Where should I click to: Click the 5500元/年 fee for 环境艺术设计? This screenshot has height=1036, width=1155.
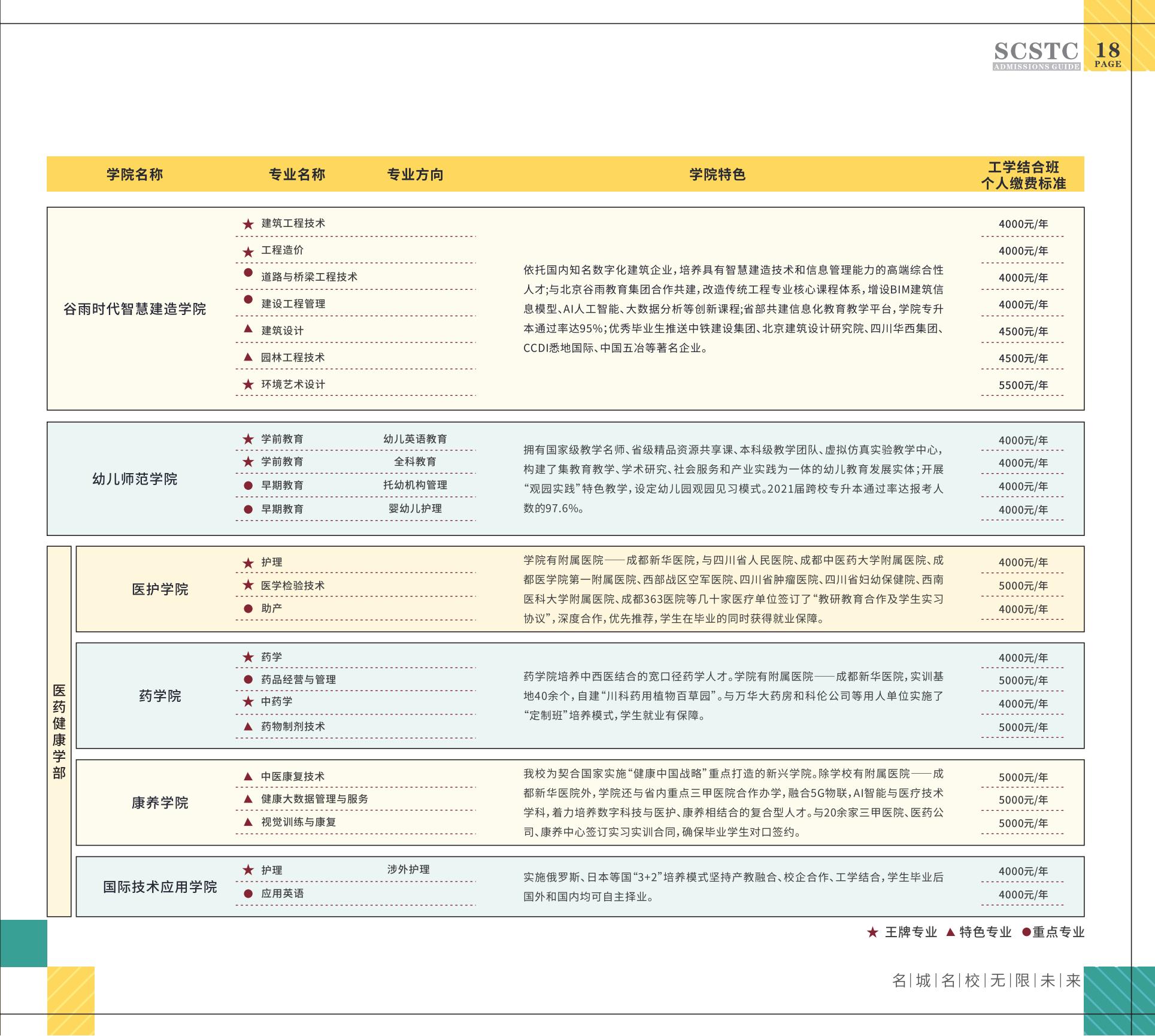tap(1023, 386)
